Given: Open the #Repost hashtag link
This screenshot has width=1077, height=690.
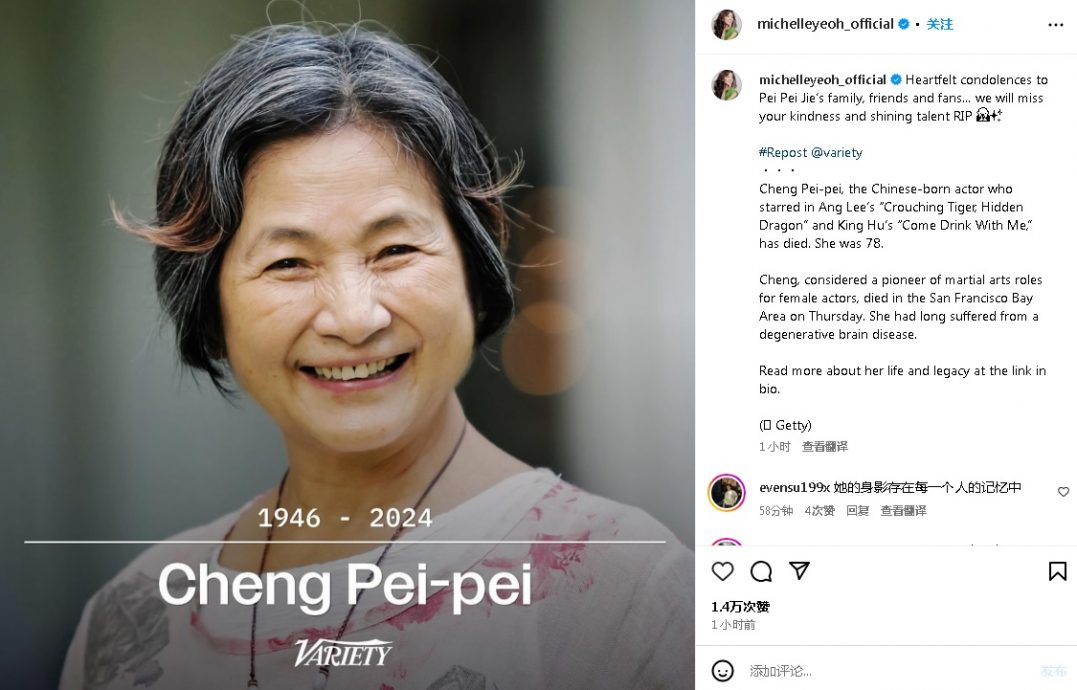Looking at the screenshot, I should pyautogui.click(x=783, y=152).
